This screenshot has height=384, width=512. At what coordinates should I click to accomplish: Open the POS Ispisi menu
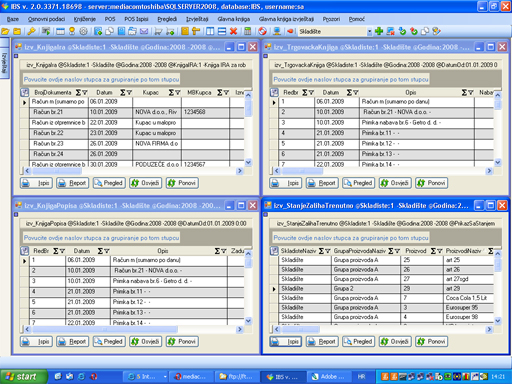[136, 19]
